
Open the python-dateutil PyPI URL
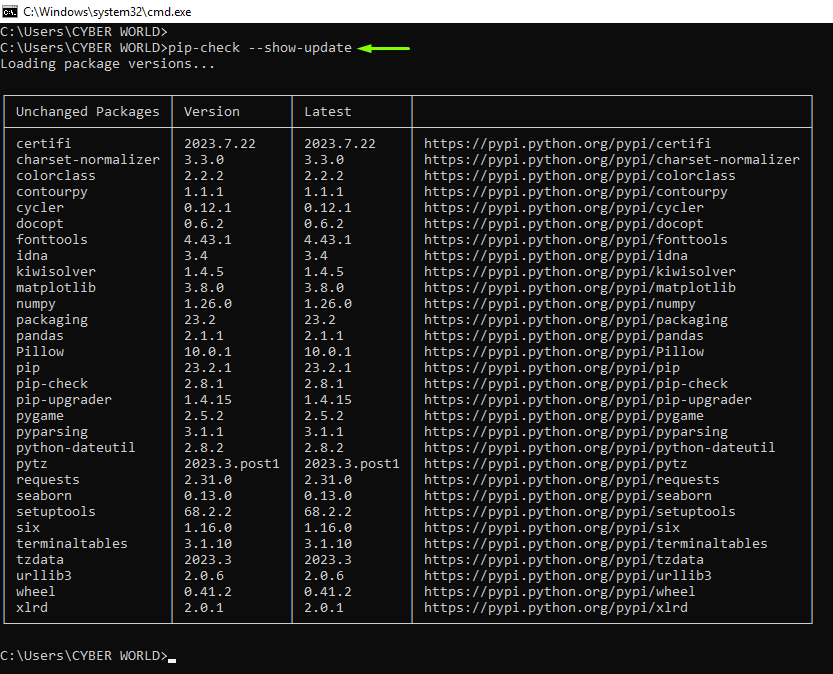[599, 448]
